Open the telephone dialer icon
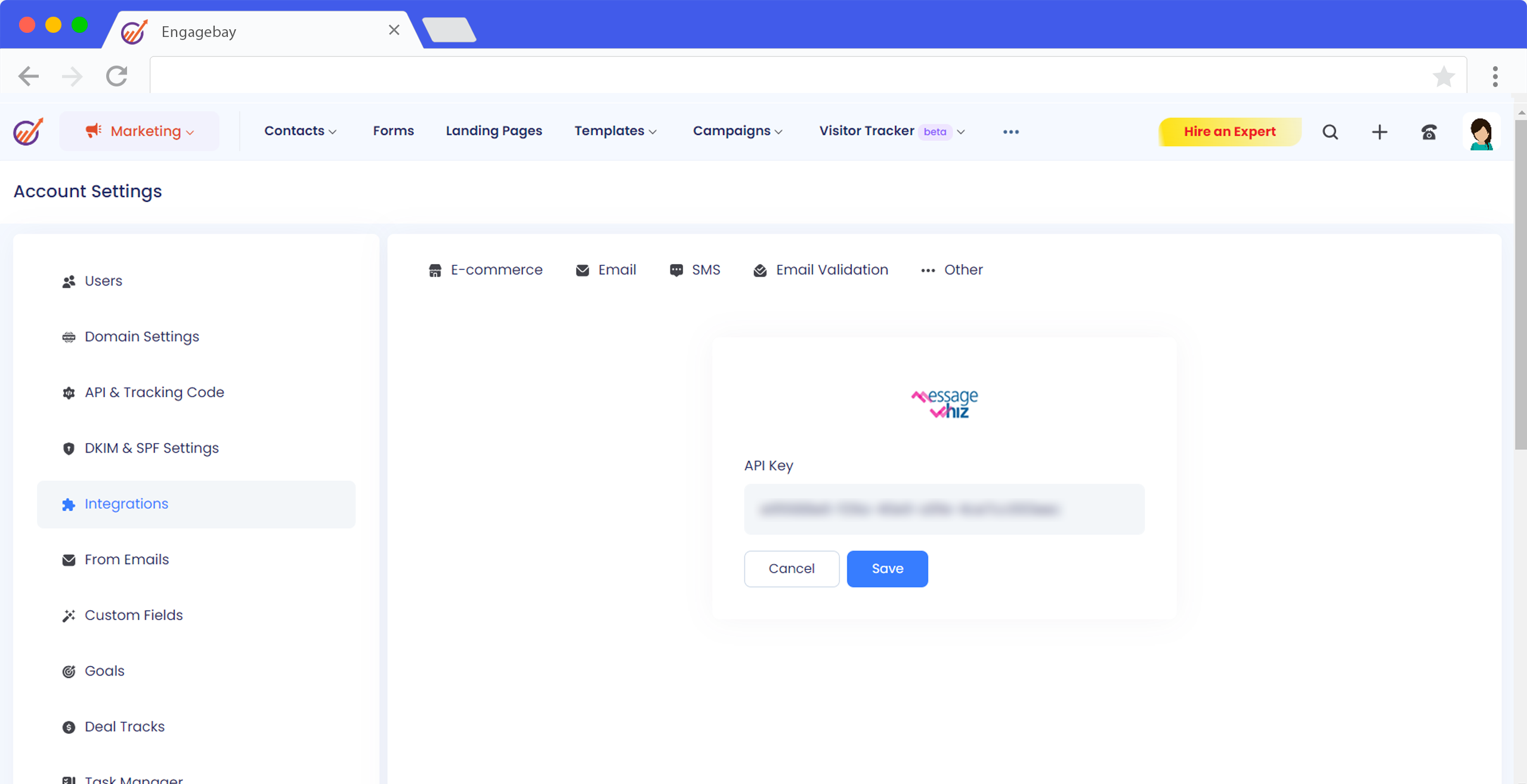This screenshot has height=784, width=1527. point(1429,132)
